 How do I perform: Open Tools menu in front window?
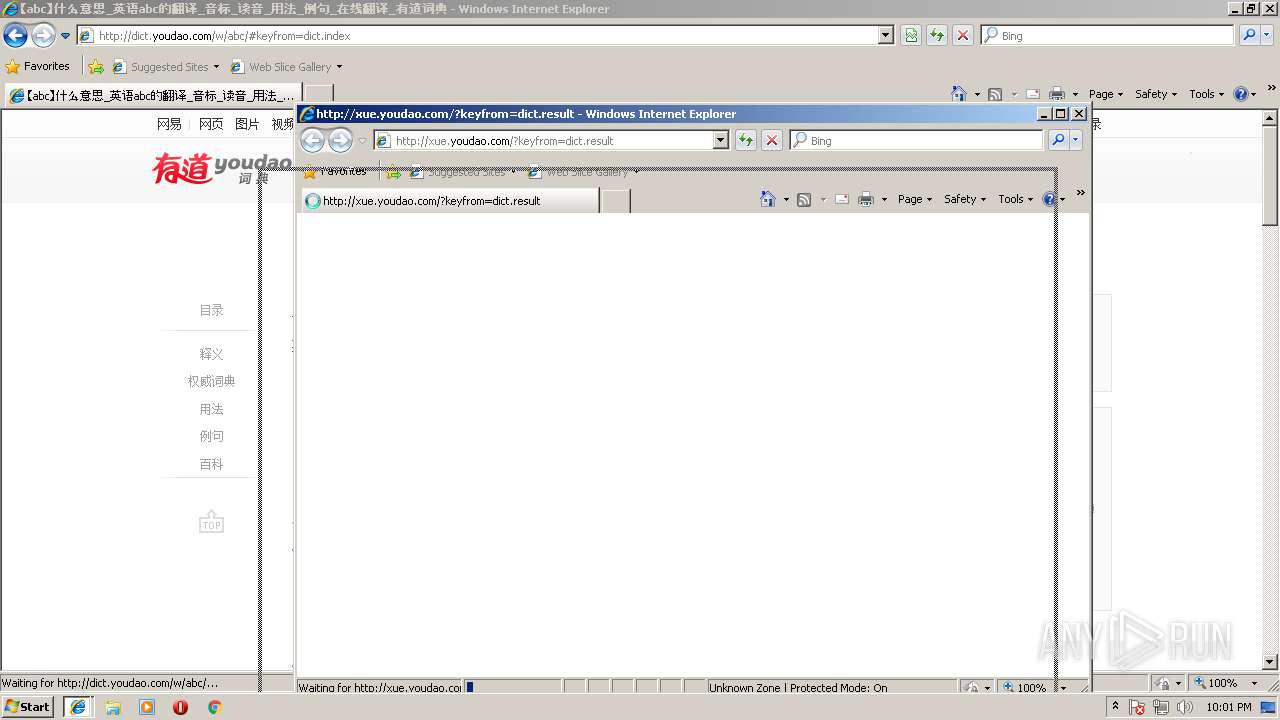pos(1015,199)
